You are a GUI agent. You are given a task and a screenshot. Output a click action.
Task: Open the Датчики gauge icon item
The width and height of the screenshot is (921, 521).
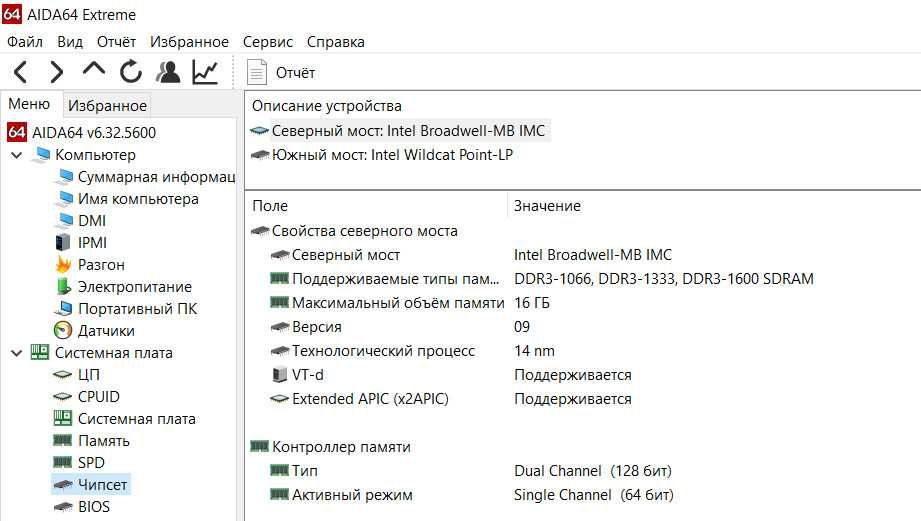pos(94,331)
